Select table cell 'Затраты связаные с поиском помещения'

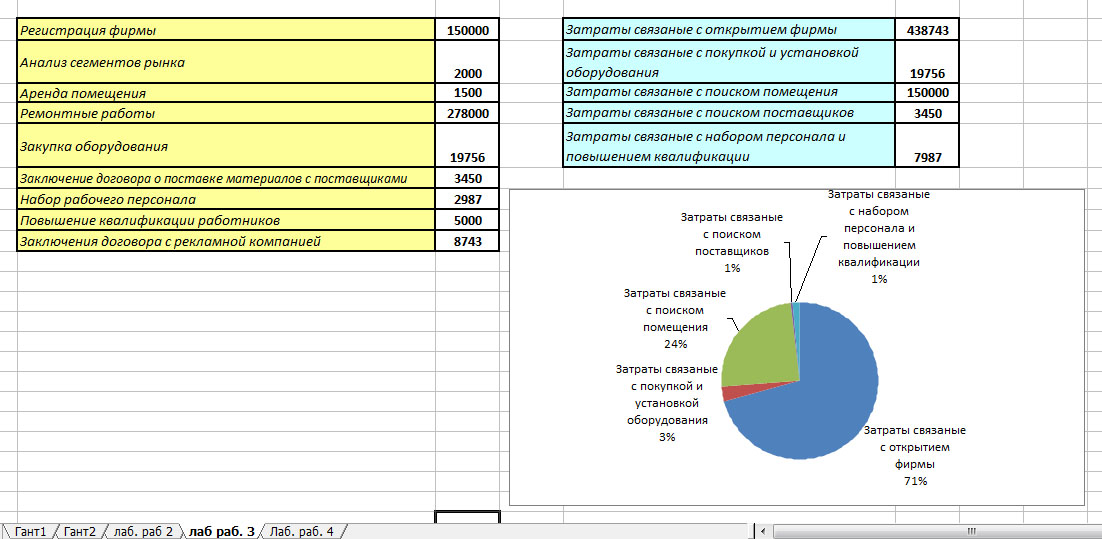[729, 92]
